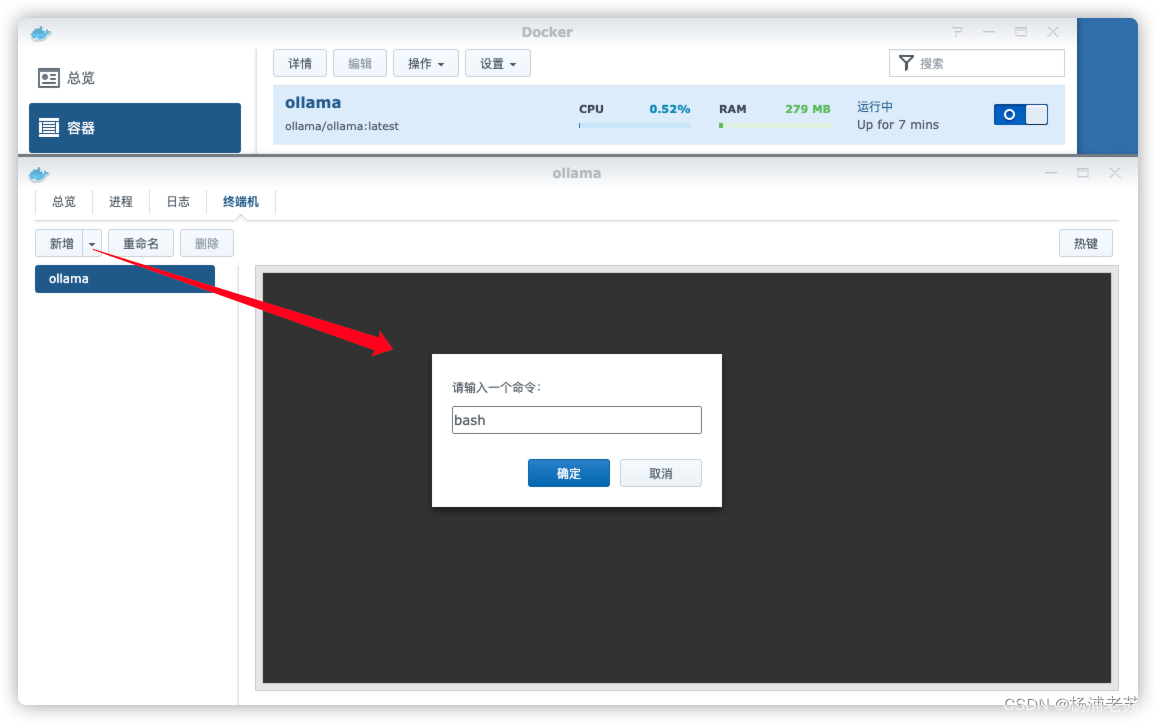The image size is (1156, 723).
Task: Click the 运行中 running status text
Action: point(875,107)
